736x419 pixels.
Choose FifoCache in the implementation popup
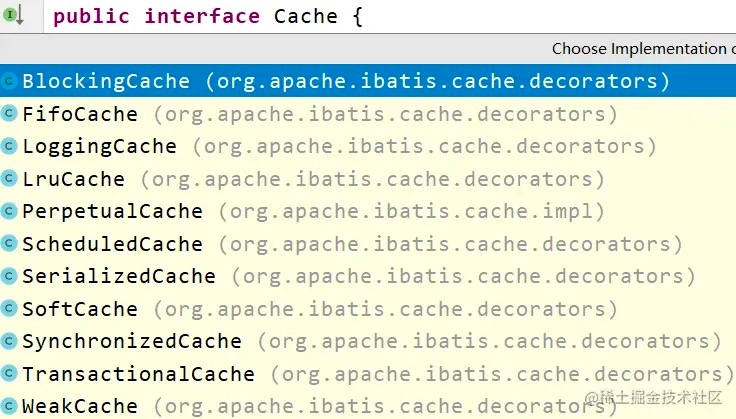(x=80, y=114)
